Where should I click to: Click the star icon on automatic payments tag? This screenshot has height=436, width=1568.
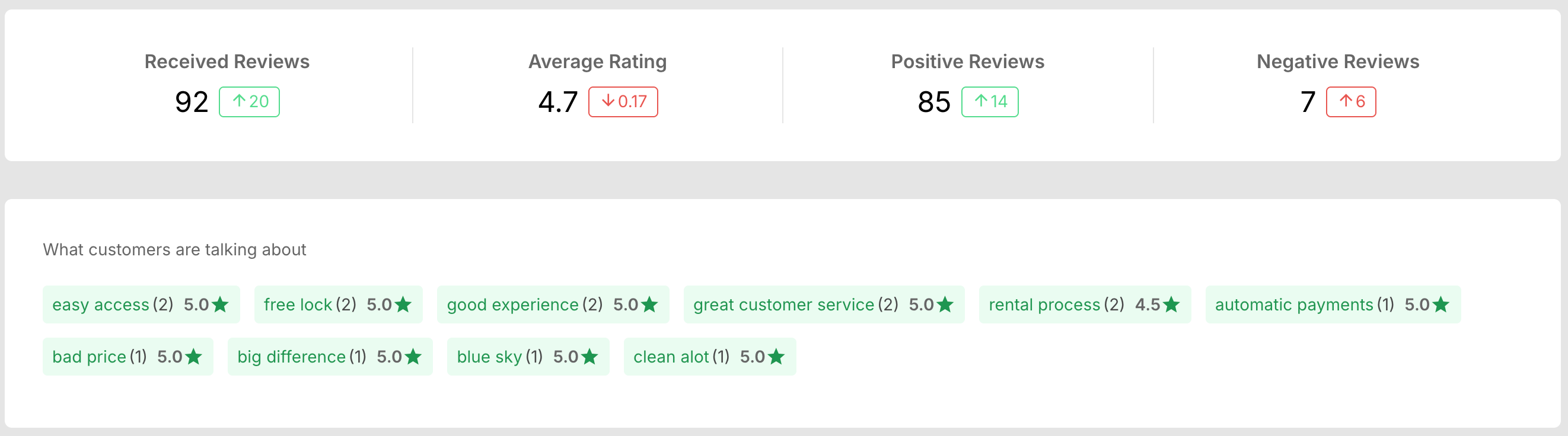1440,304
